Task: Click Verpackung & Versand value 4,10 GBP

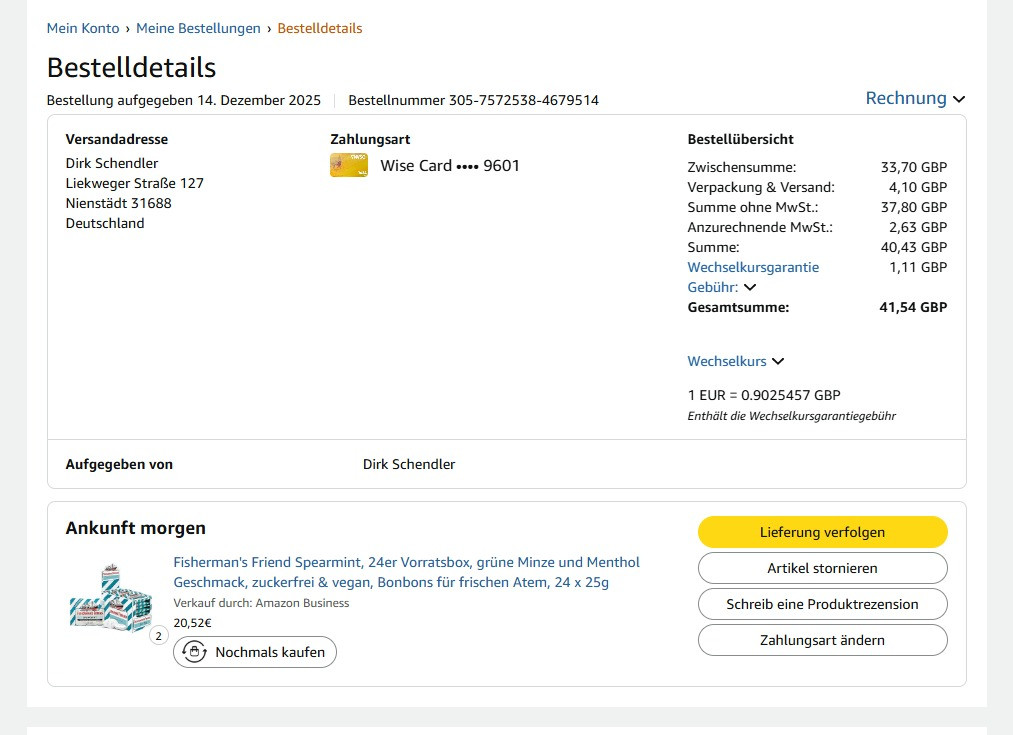Action: click(x=917, y=187)
